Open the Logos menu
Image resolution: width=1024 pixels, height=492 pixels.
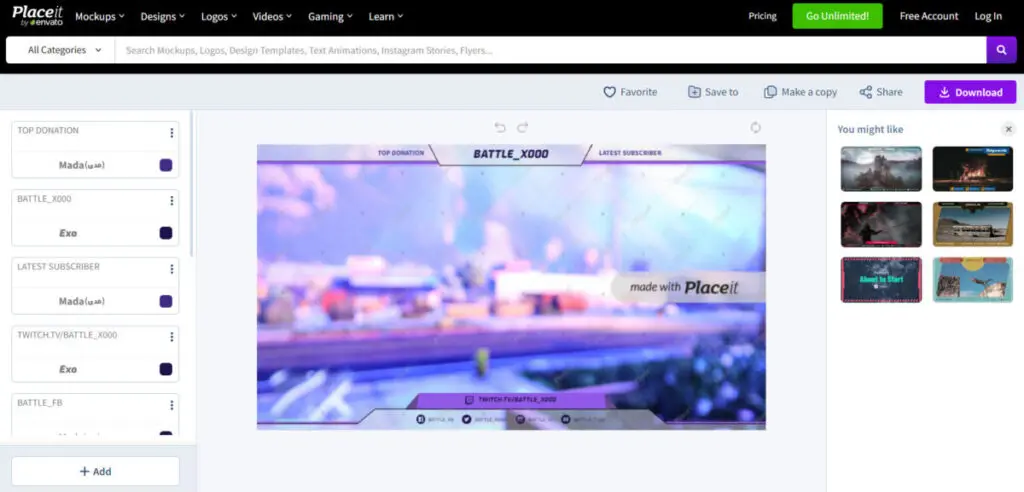(x=219, y=16)
